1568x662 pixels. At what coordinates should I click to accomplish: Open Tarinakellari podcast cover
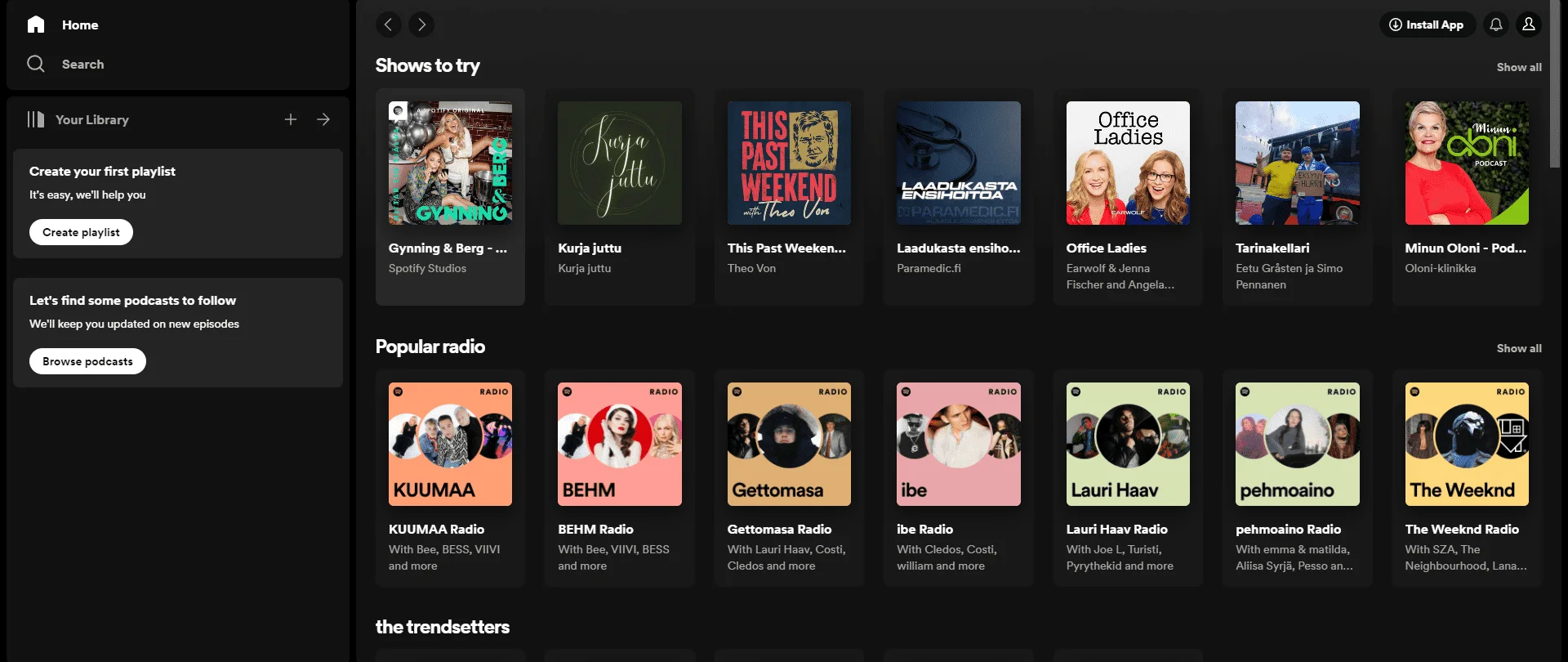pos(1298,163)
